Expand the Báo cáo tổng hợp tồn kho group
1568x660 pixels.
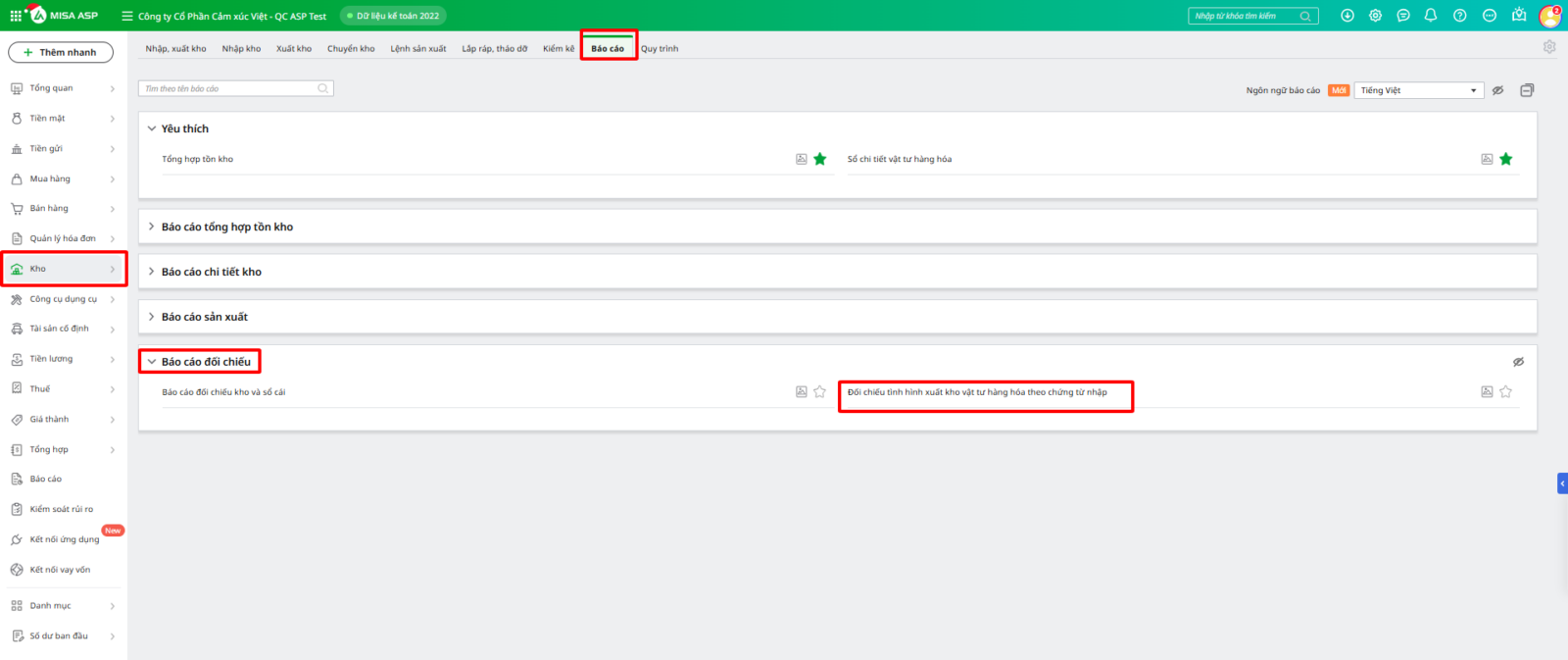pos(226,227)
